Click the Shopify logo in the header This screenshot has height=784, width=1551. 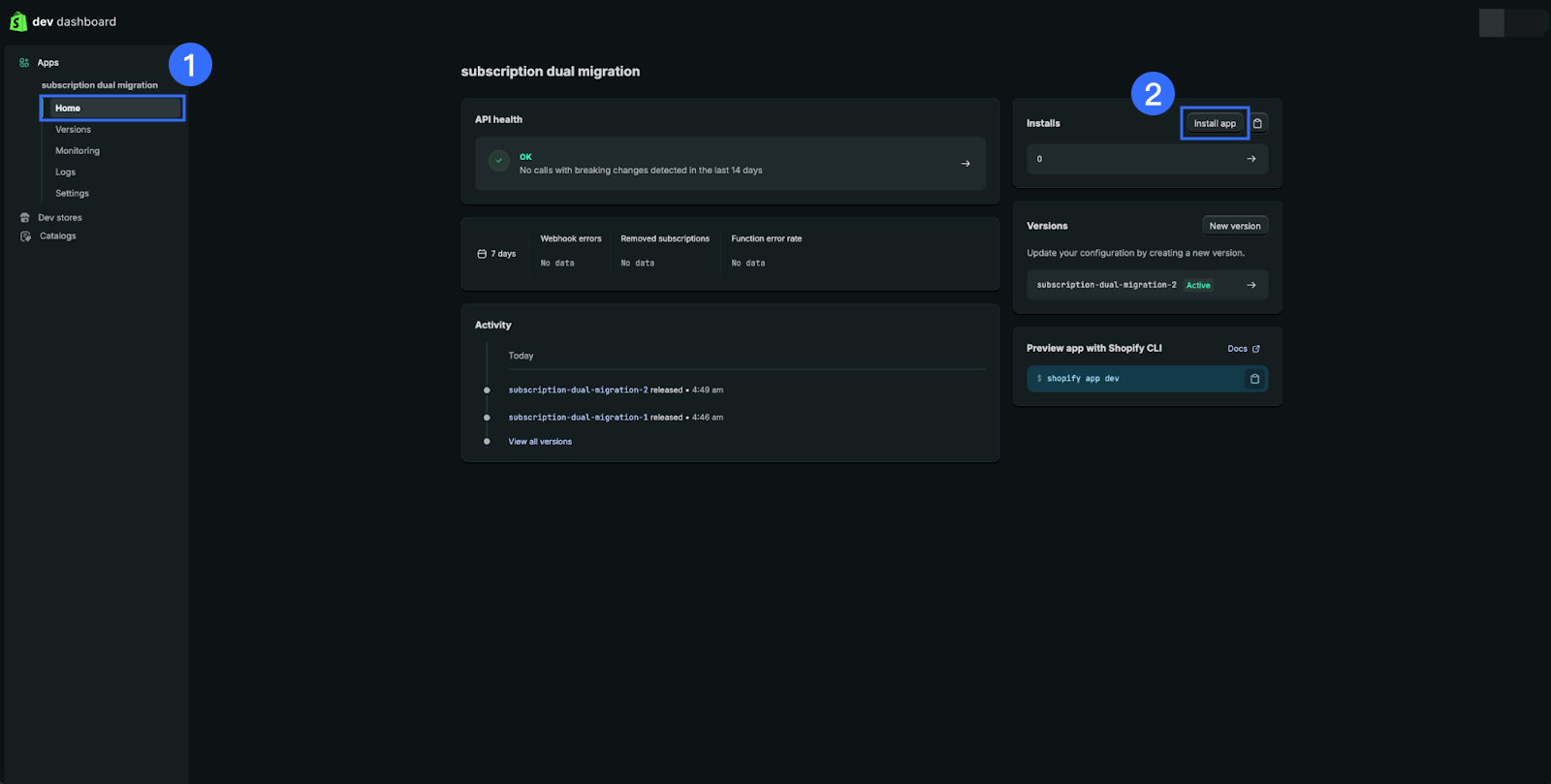click(18, 21)
